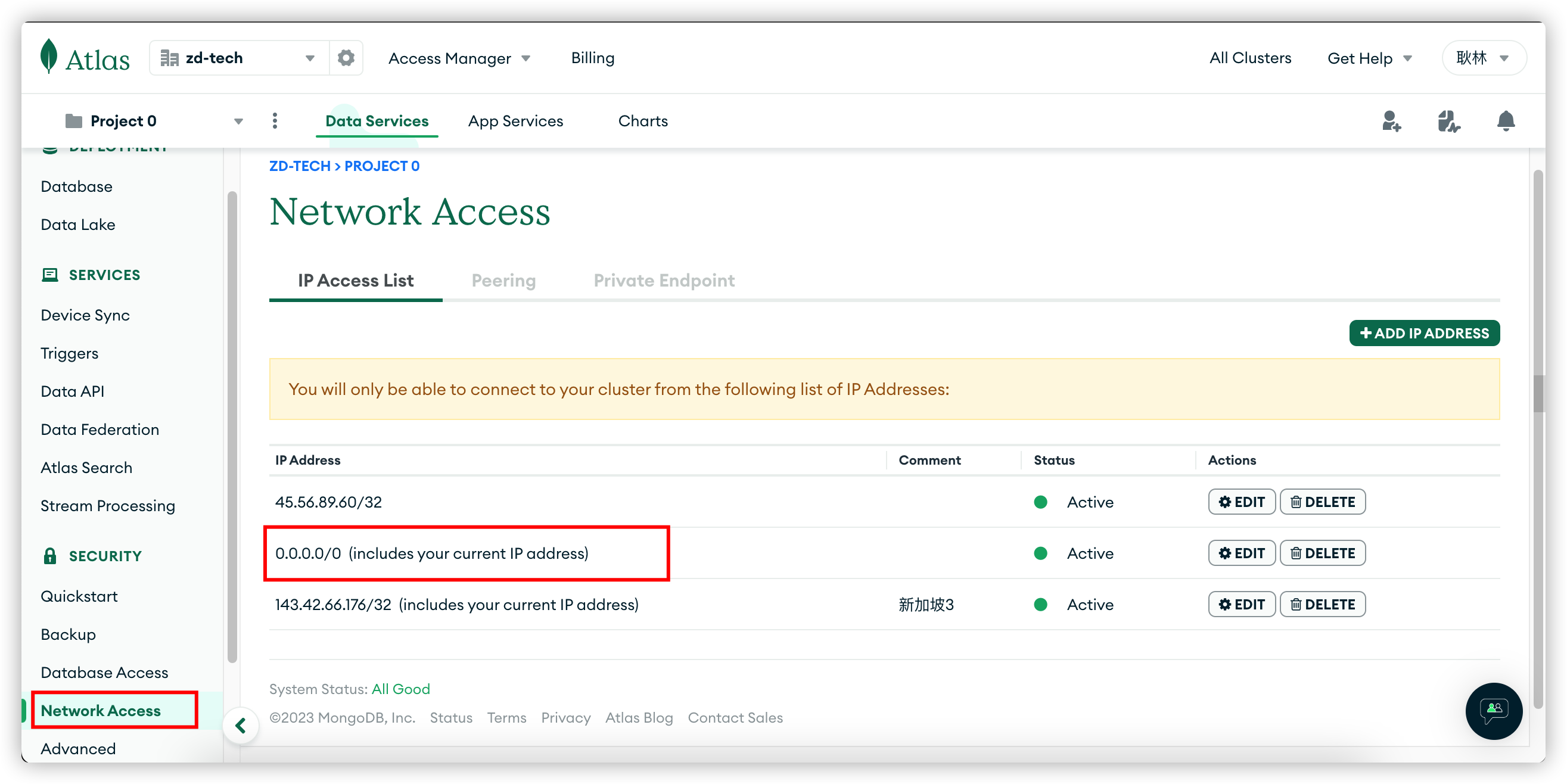Open the alerts bell icon
Viewport: 1567px width, 784px height.
pyautogui.click(x=1506, y=121)
